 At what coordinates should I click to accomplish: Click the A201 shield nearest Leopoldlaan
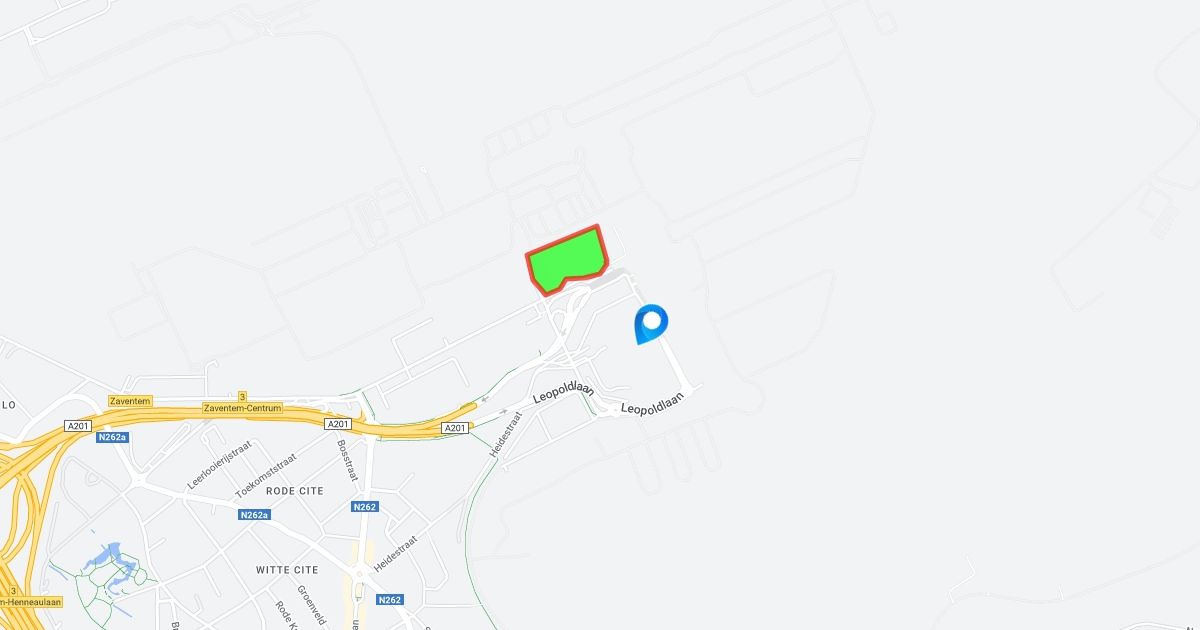point(455,428)
